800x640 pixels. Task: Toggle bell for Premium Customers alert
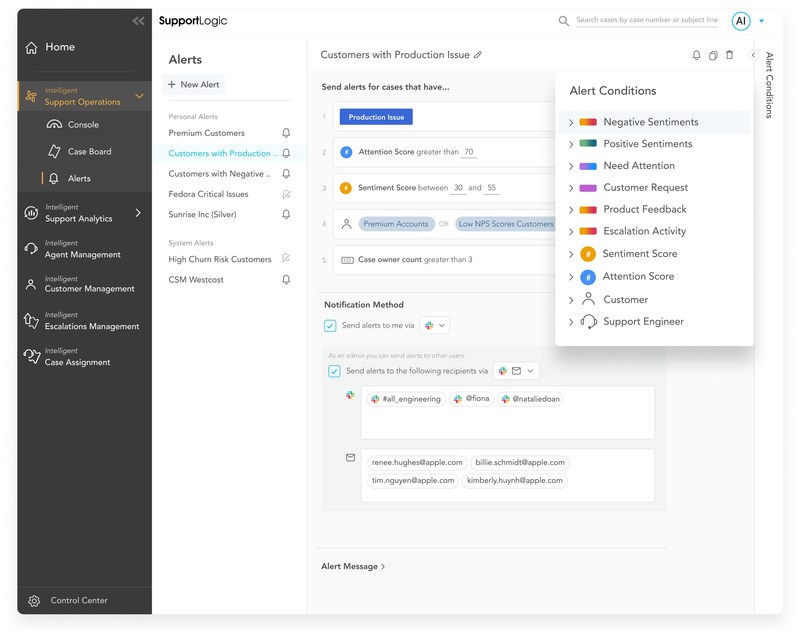(286, 133)
